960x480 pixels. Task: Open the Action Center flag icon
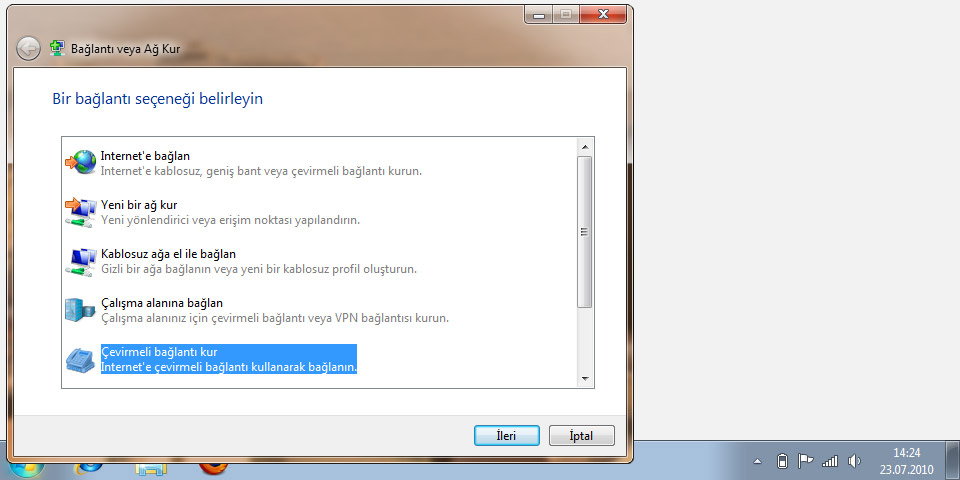805,461
